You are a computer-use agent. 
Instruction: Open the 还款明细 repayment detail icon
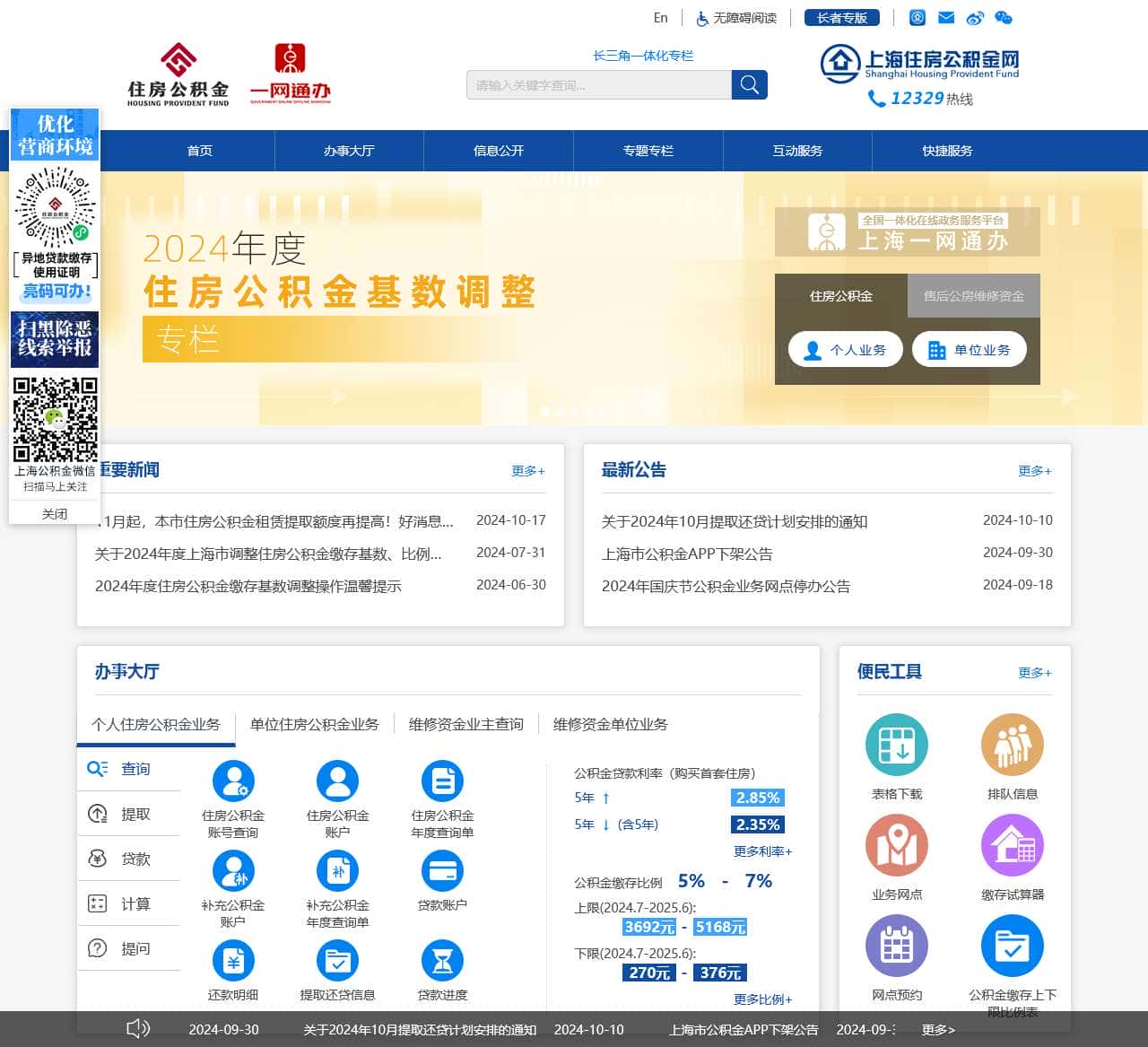[233, 961]
